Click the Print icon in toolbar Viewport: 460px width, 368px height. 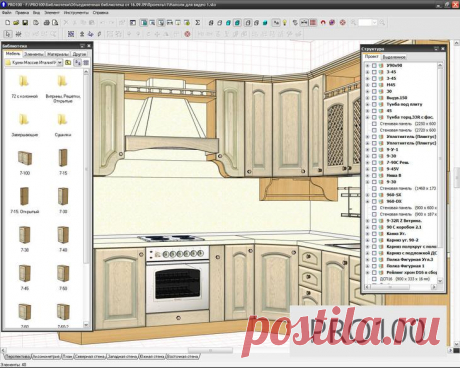click(47, 23)
